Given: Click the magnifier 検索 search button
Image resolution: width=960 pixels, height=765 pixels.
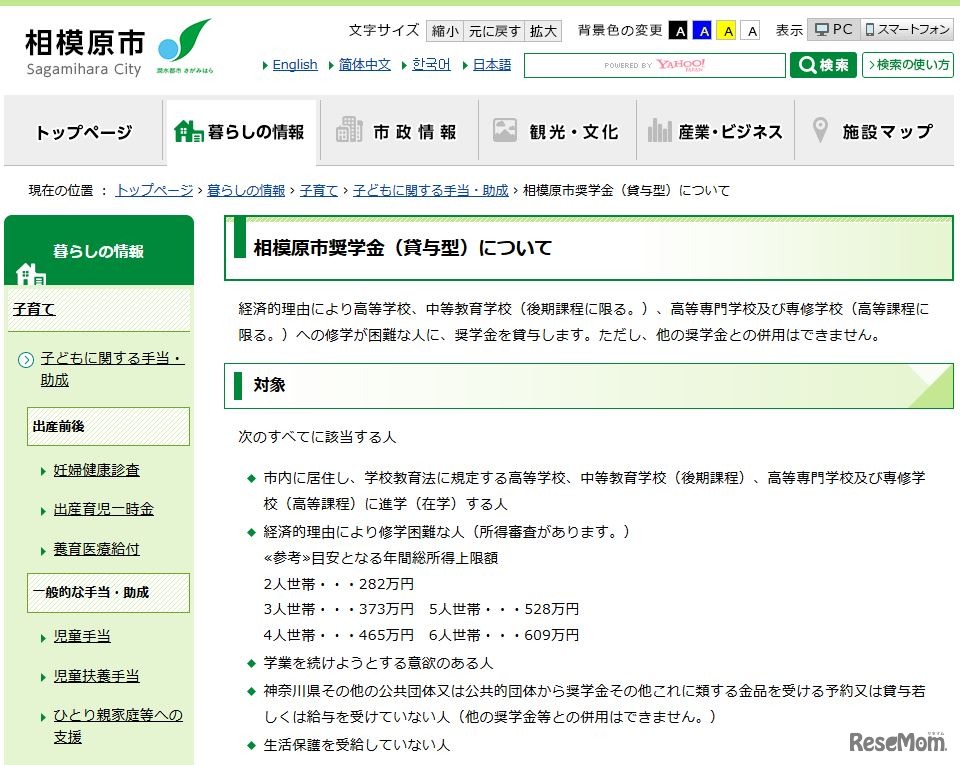Looking at the screenshot, I should click(x=822, y=65).
